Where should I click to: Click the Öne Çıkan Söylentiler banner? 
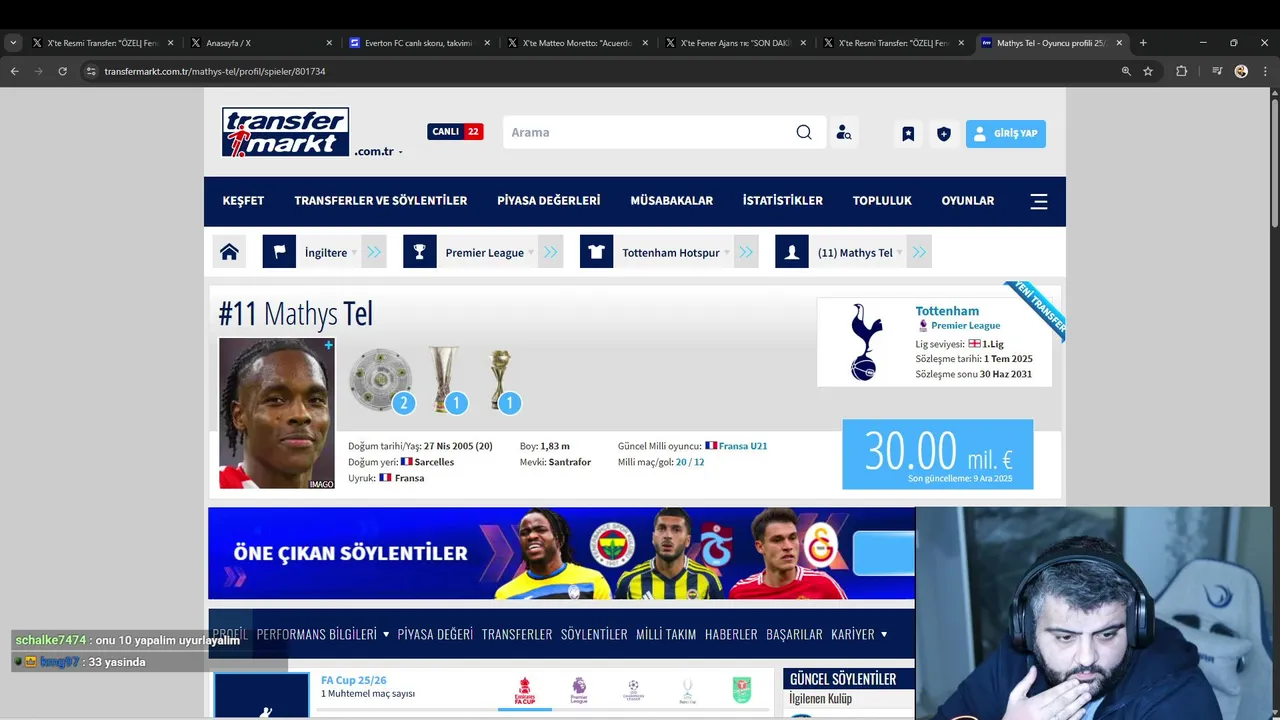point(561,553)
